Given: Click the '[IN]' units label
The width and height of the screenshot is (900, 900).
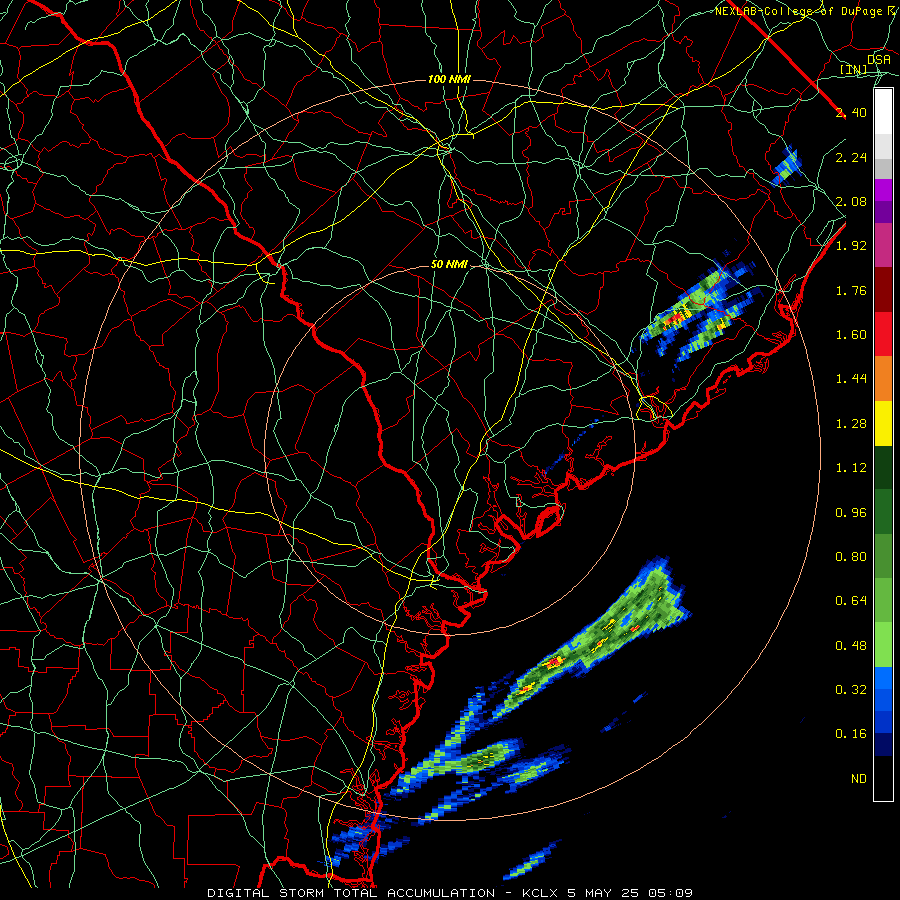Looking at the screenshot, I should pos(854,70).
